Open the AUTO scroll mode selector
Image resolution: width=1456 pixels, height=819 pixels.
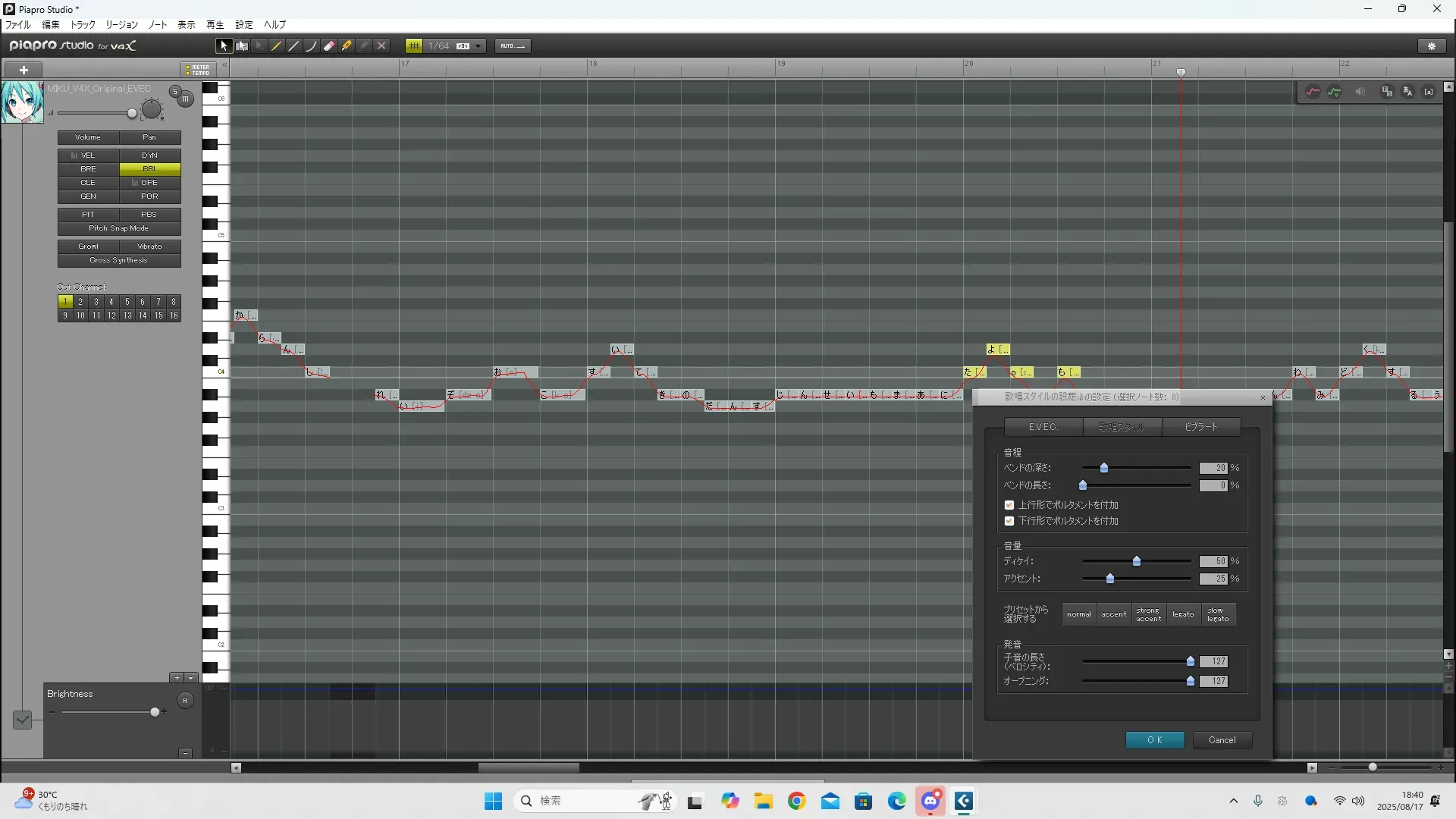tap(513, 46)
